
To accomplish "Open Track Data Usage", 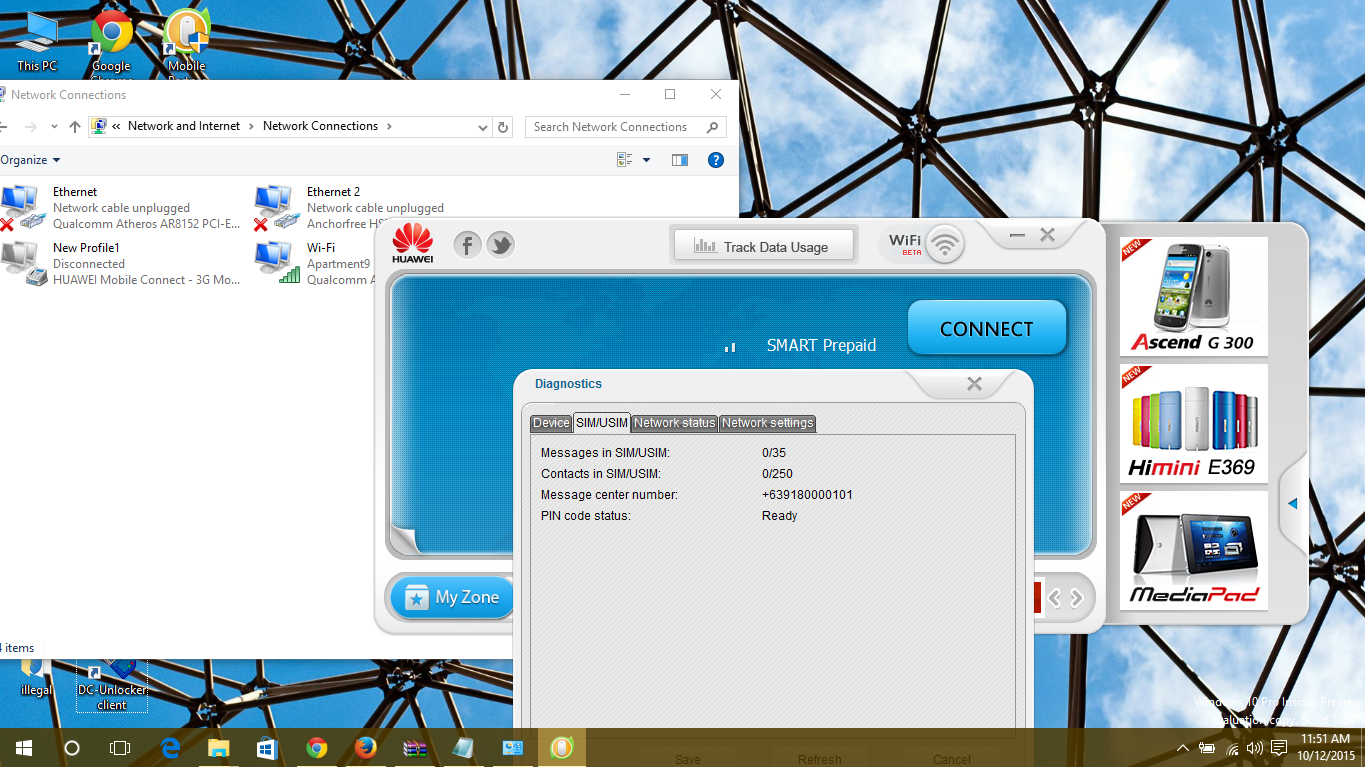I will [x=764, y=246].
